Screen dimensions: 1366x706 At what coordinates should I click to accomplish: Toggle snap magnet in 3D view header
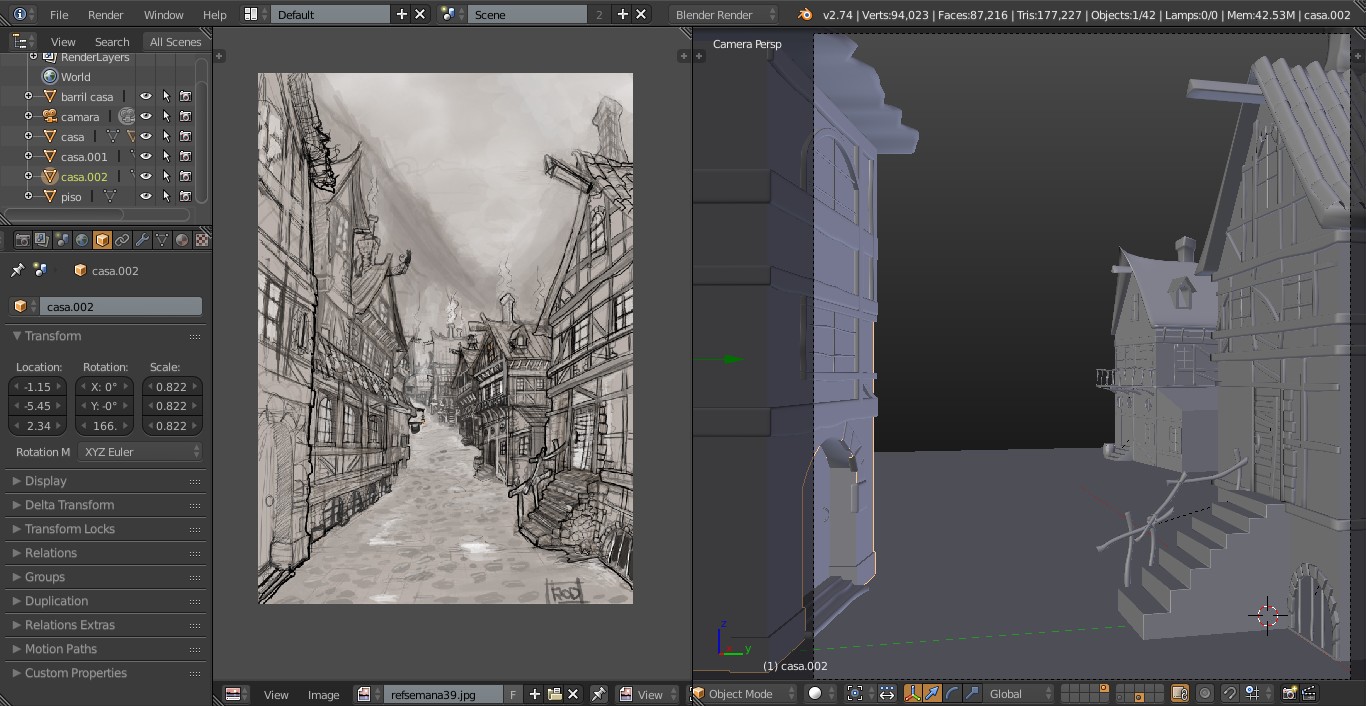click(x=1231, y=693)
